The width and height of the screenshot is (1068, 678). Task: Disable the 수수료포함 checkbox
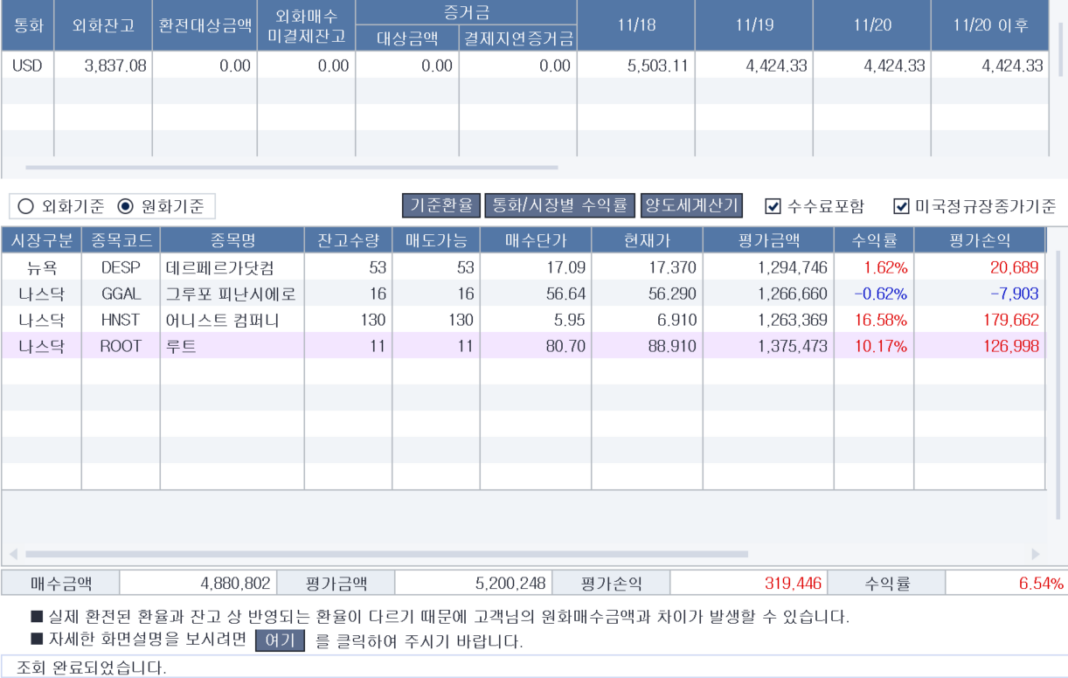point(773,206)
